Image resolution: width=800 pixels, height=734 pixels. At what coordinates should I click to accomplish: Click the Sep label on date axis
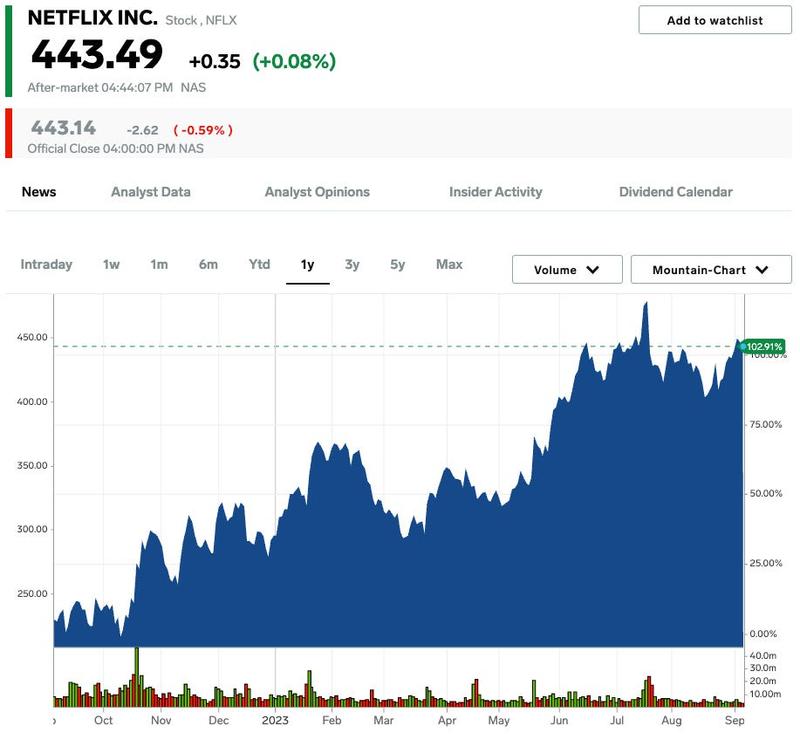(735, 720)
